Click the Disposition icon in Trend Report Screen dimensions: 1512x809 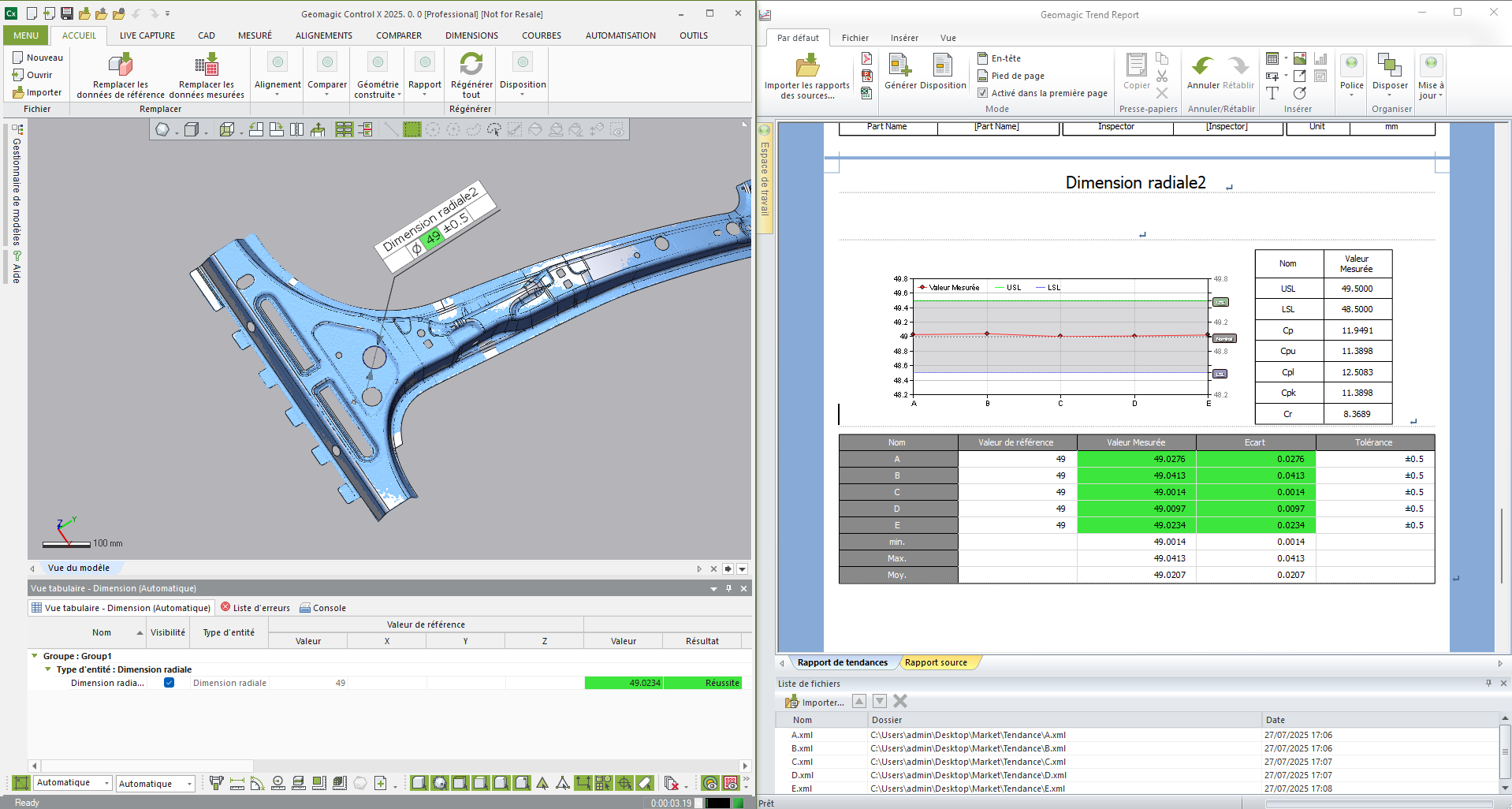943,65
